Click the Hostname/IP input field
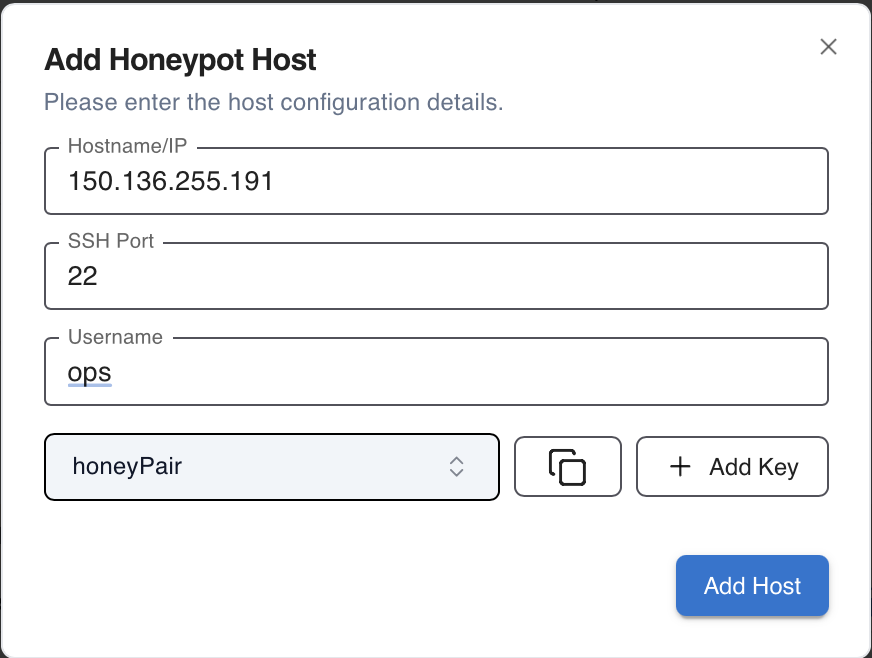Screen dimensions: 872x658 tap(436, 181)
